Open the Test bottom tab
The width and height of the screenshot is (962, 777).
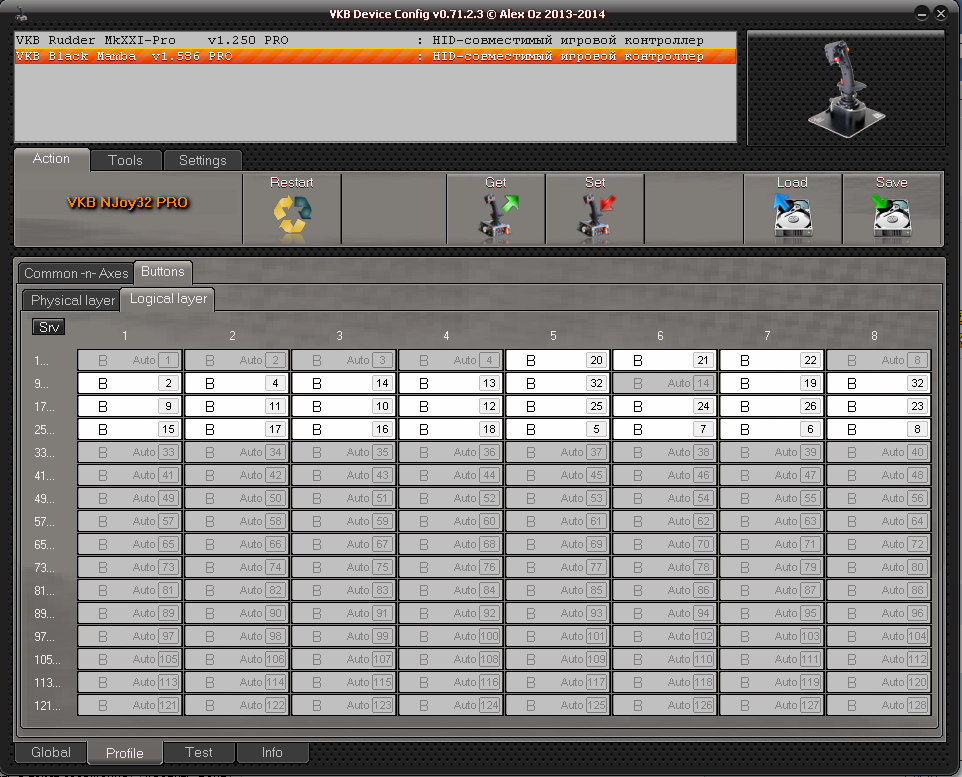pos(199,752)
